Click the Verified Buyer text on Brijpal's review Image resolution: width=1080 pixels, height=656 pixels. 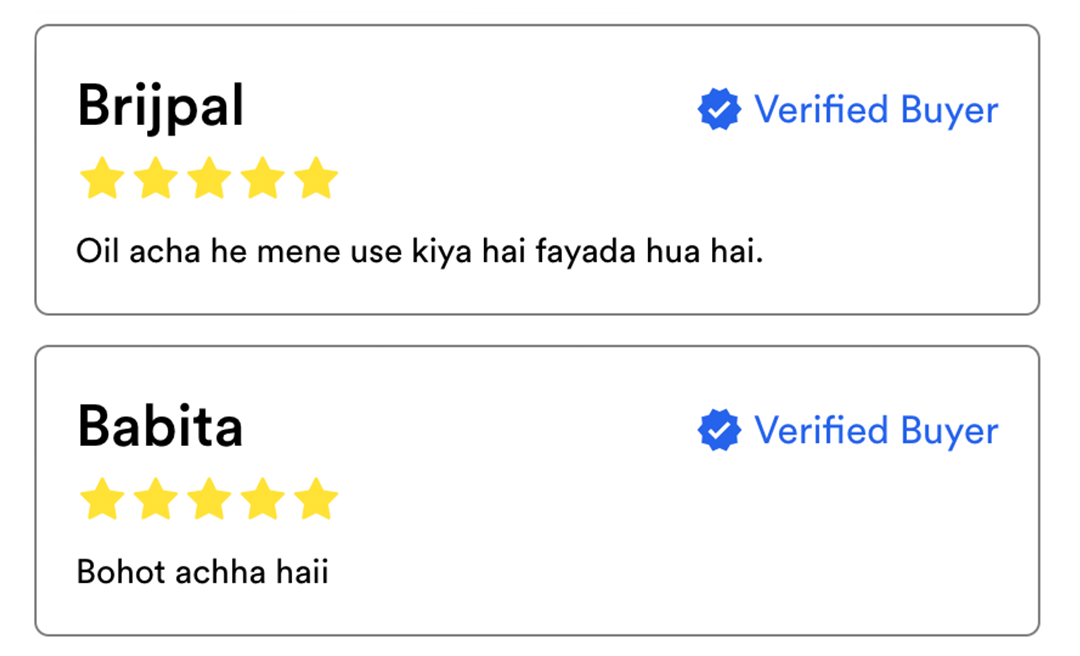click(x=876, y=109)
